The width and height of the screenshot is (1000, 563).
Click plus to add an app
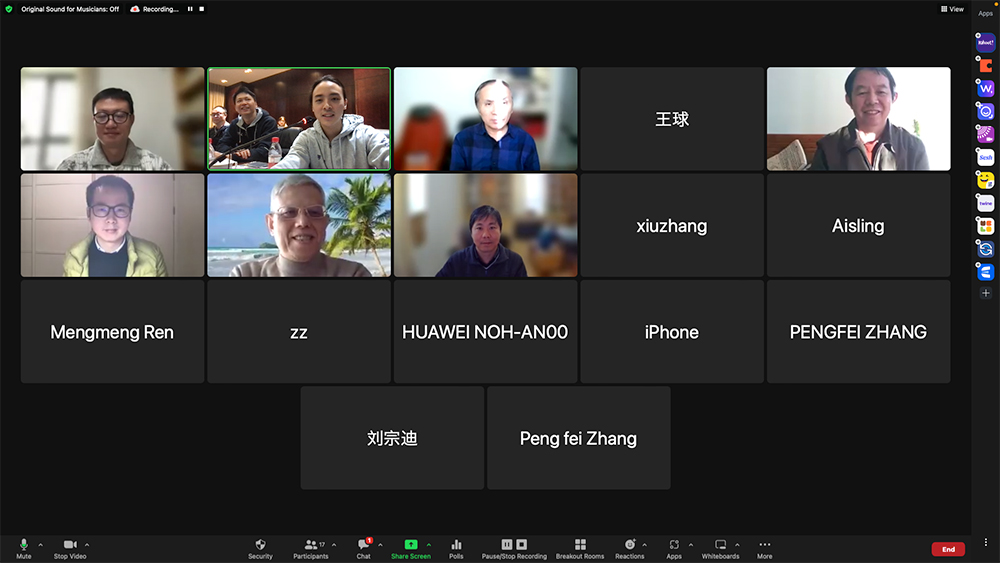pos(985,293)
